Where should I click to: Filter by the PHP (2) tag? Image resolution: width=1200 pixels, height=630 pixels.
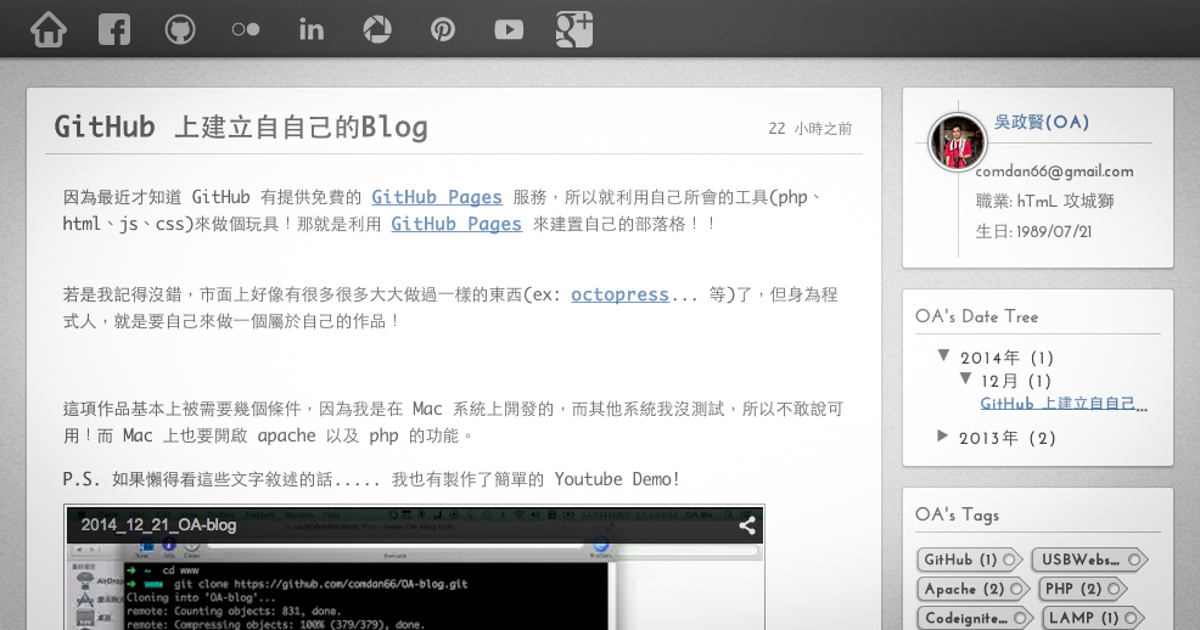1083,589
